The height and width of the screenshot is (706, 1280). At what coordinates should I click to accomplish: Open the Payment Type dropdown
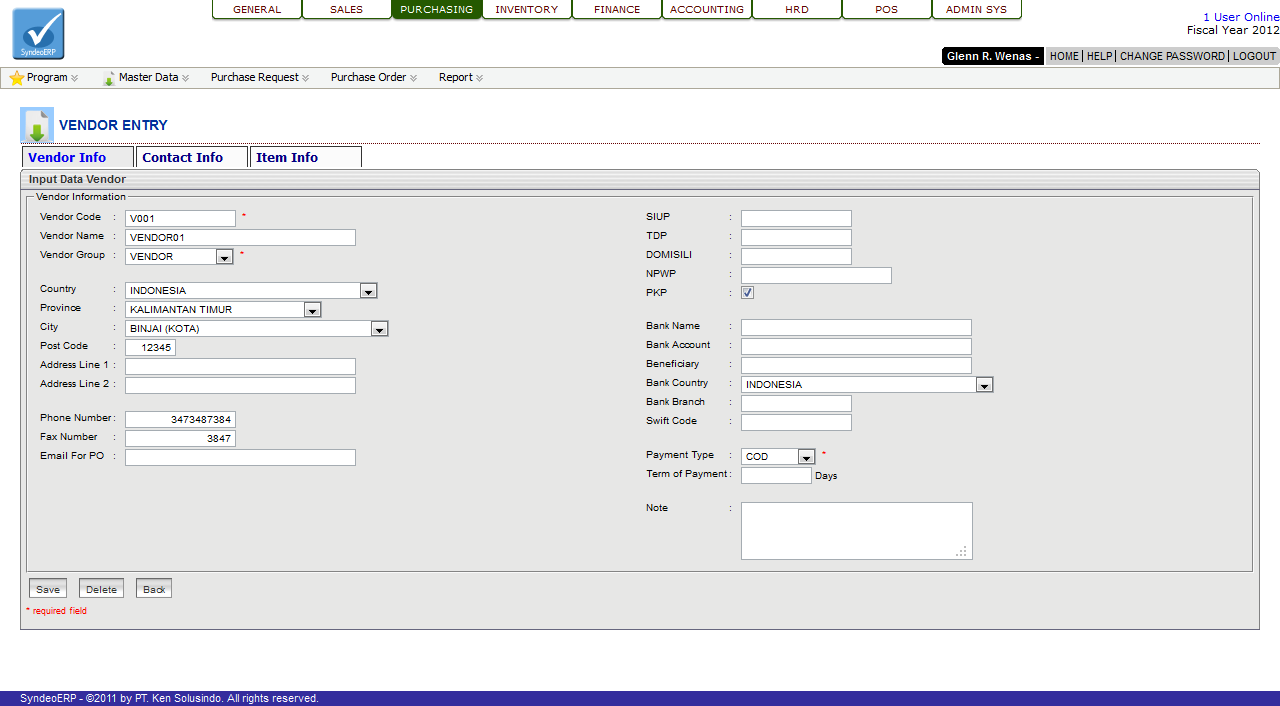pos(806,457)
